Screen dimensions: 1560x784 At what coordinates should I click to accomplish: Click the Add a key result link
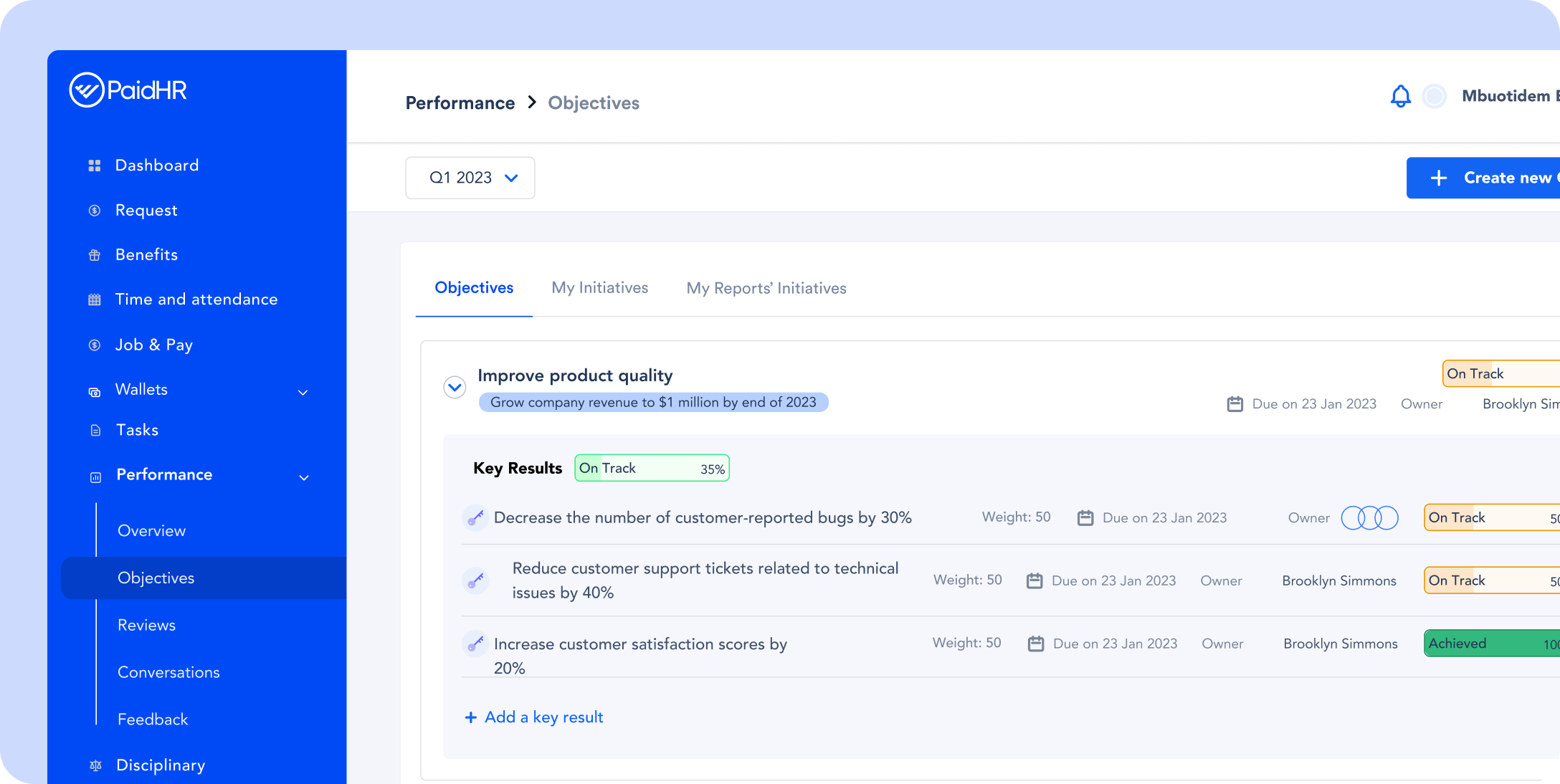534,717
